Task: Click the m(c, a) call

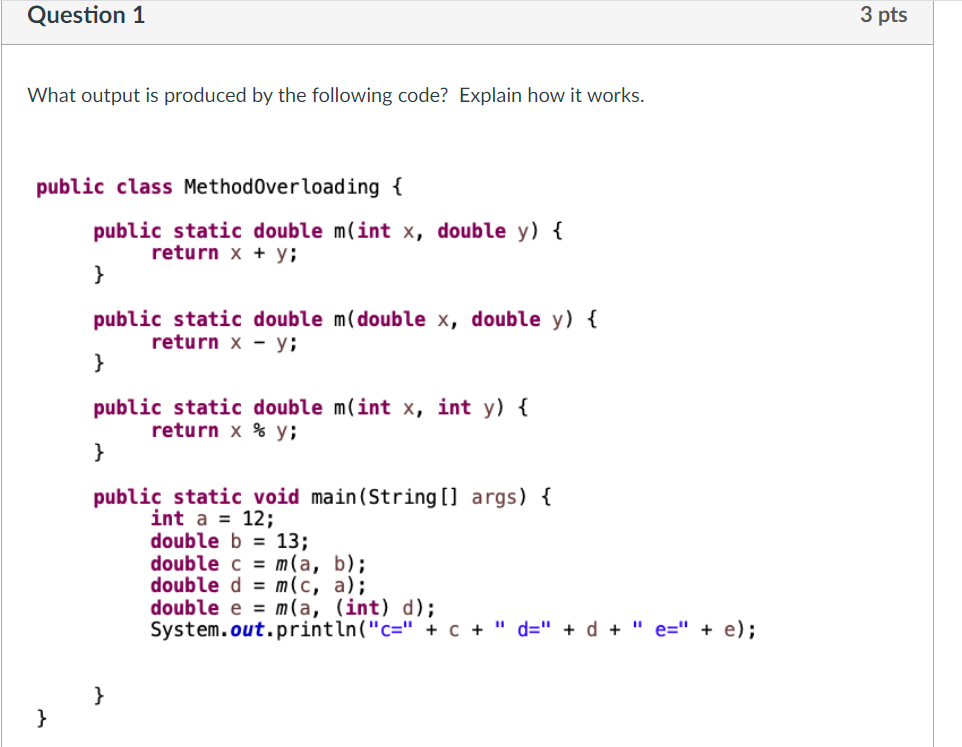Action: 318,585
